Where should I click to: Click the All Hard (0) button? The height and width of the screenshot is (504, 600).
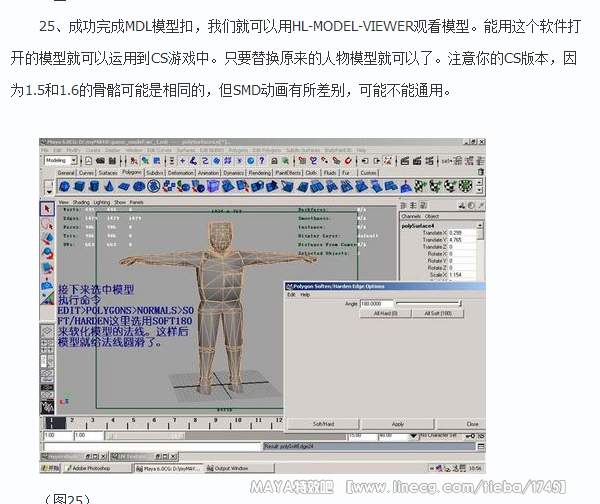pos(385,313)
